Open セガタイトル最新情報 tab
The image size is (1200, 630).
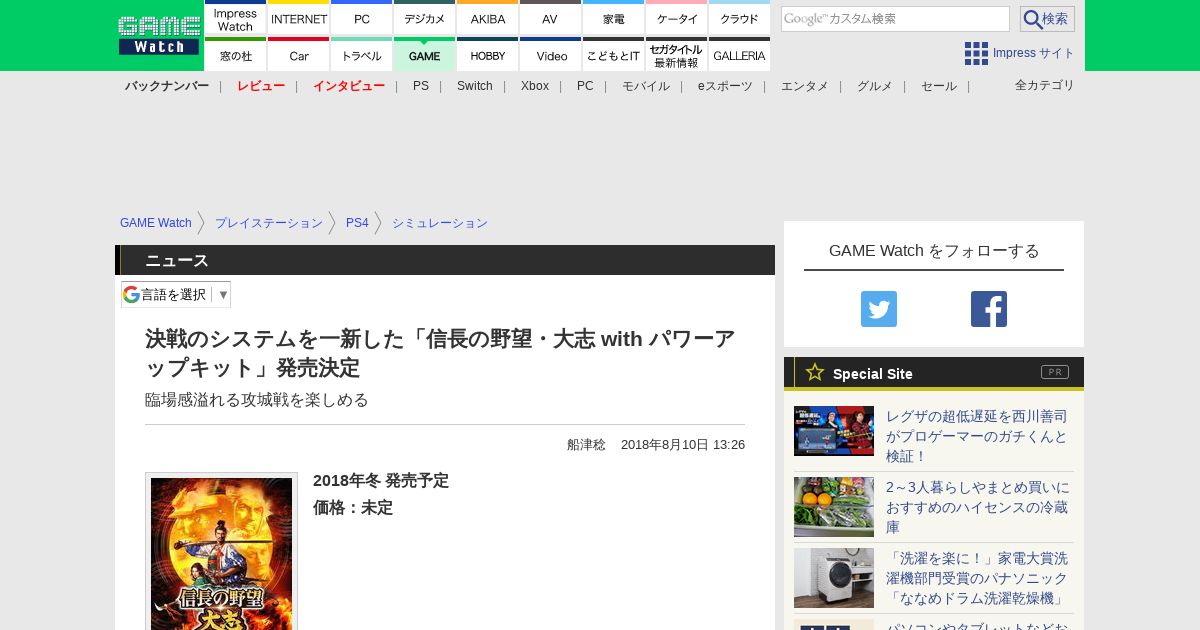point(677,55)
